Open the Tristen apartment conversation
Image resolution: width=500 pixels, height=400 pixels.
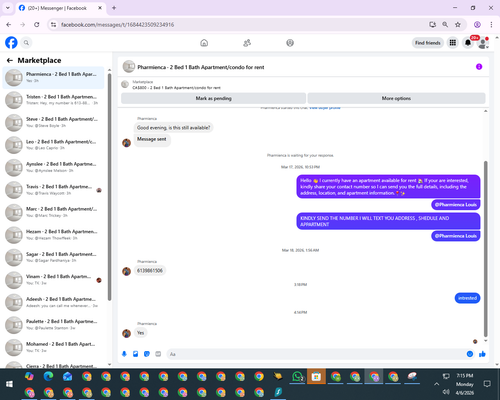(x=53, y=100)
